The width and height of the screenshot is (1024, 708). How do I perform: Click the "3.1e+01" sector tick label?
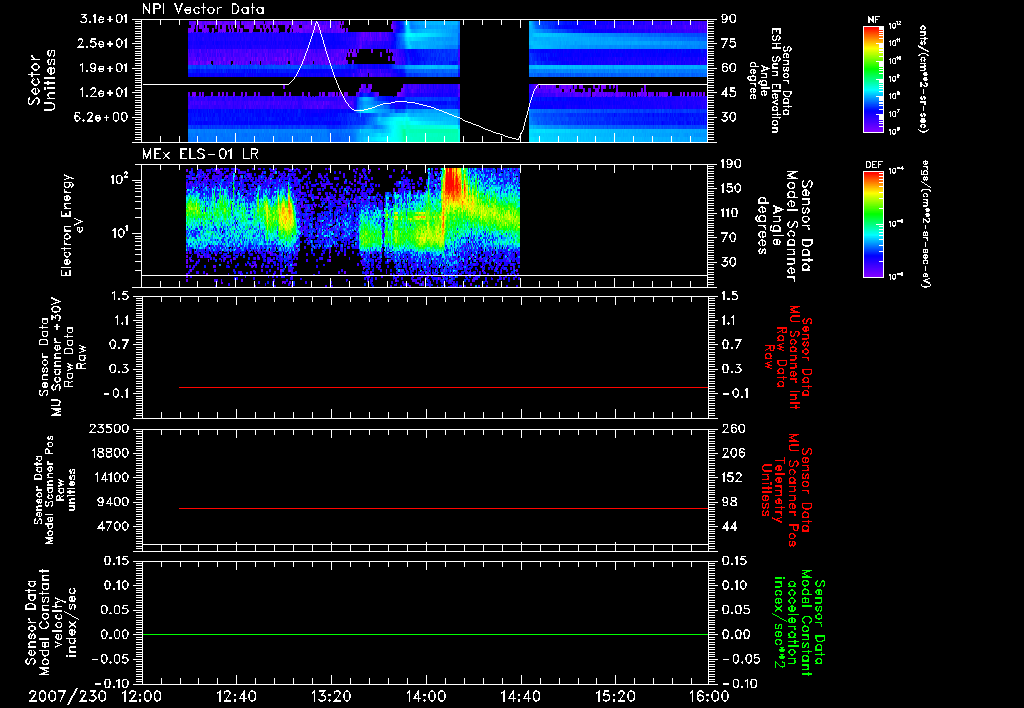[x=106, y=19]
